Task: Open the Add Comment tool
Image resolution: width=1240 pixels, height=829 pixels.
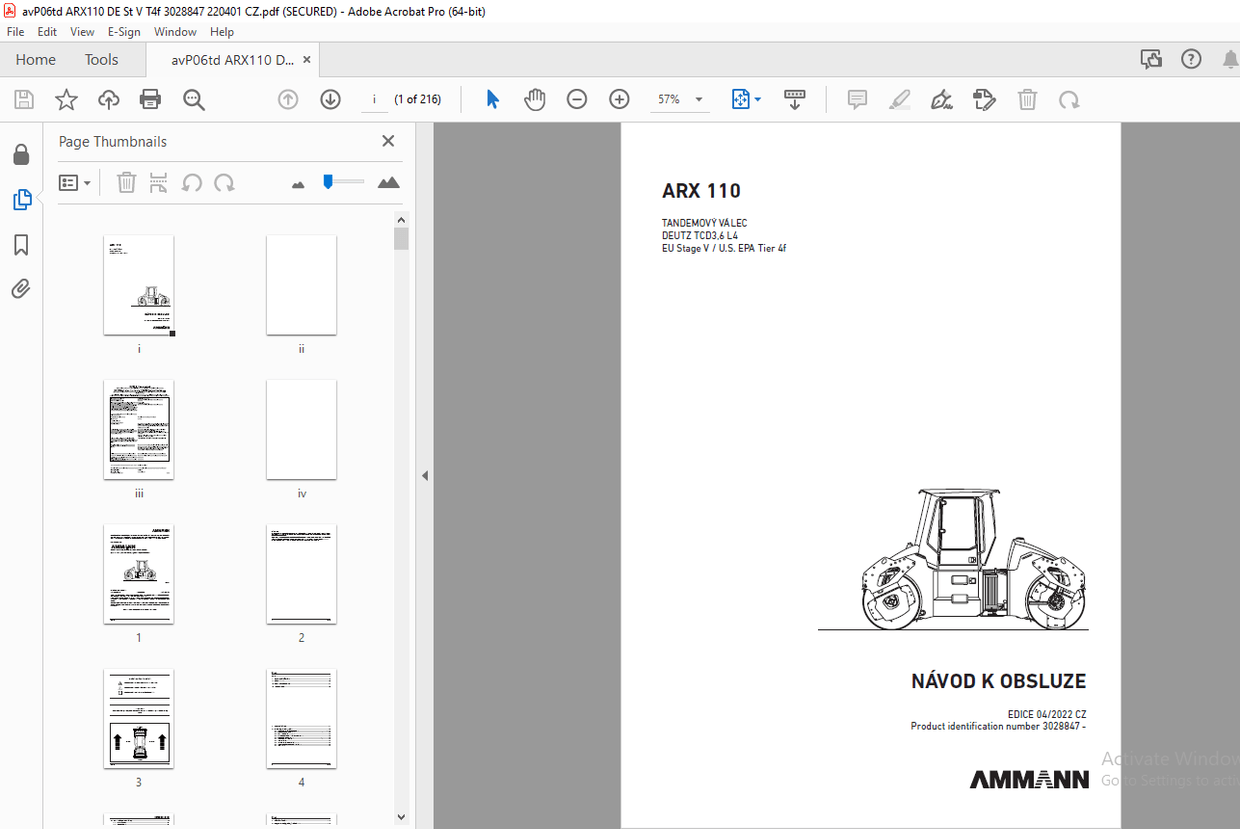Action: point(857,99)
